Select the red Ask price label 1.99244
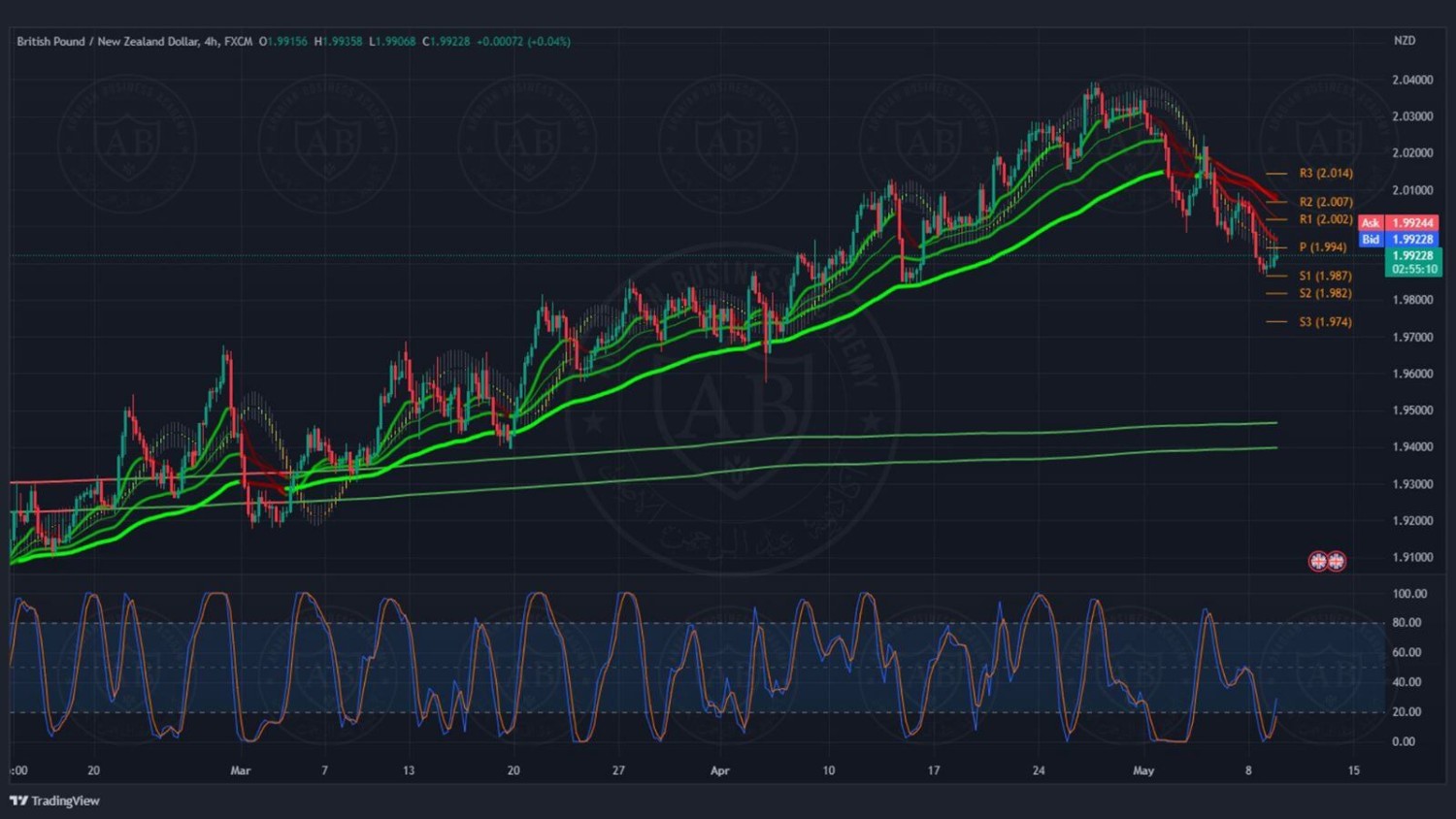1456x819 pixels. click(1412, 223)
